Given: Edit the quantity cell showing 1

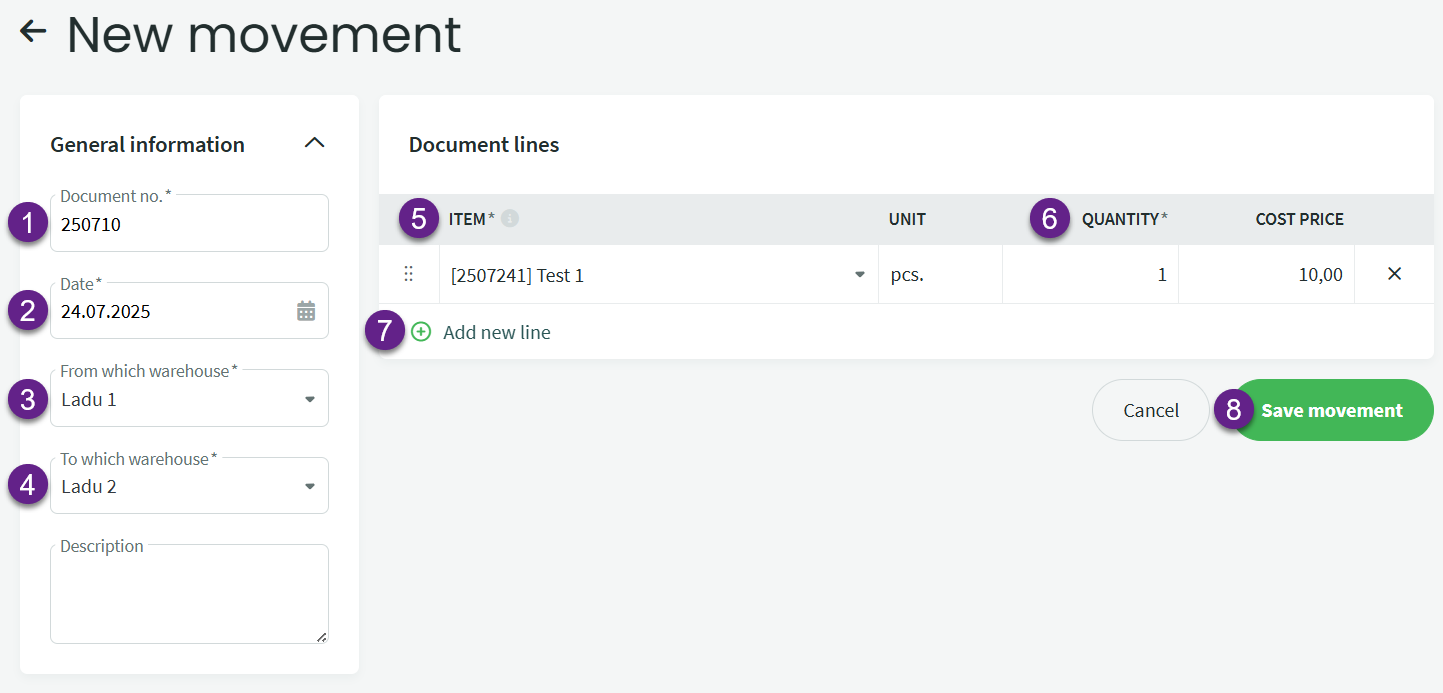Looking at the screenshot, I should [1090, 275].
